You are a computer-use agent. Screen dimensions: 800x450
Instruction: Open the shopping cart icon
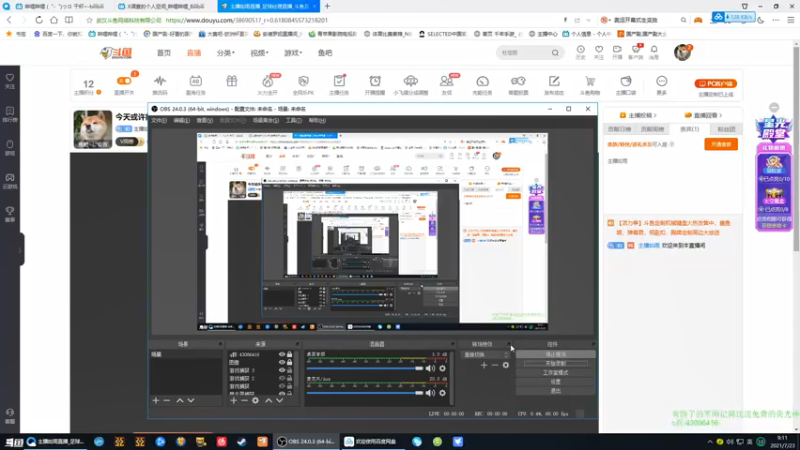pos(590,81)
